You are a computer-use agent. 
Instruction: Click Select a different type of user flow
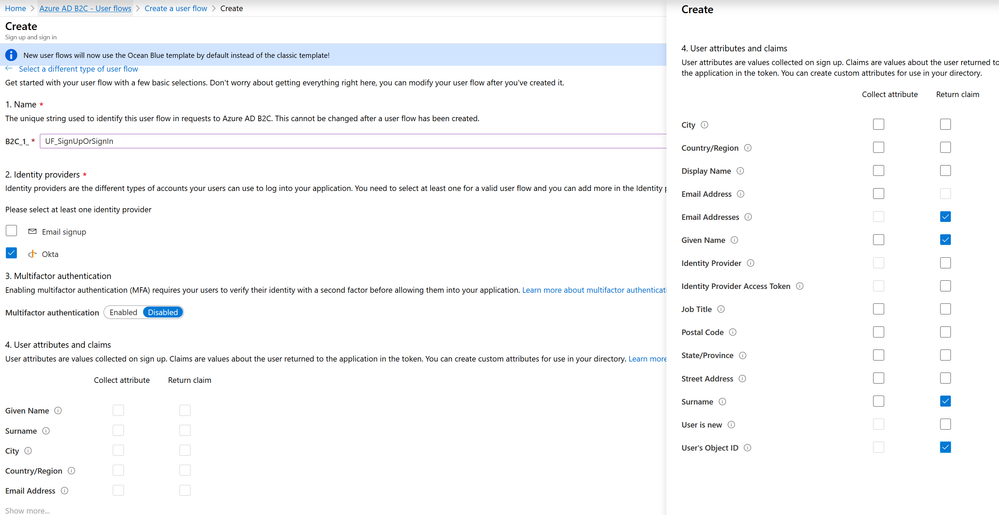click(x=78, y=69)
